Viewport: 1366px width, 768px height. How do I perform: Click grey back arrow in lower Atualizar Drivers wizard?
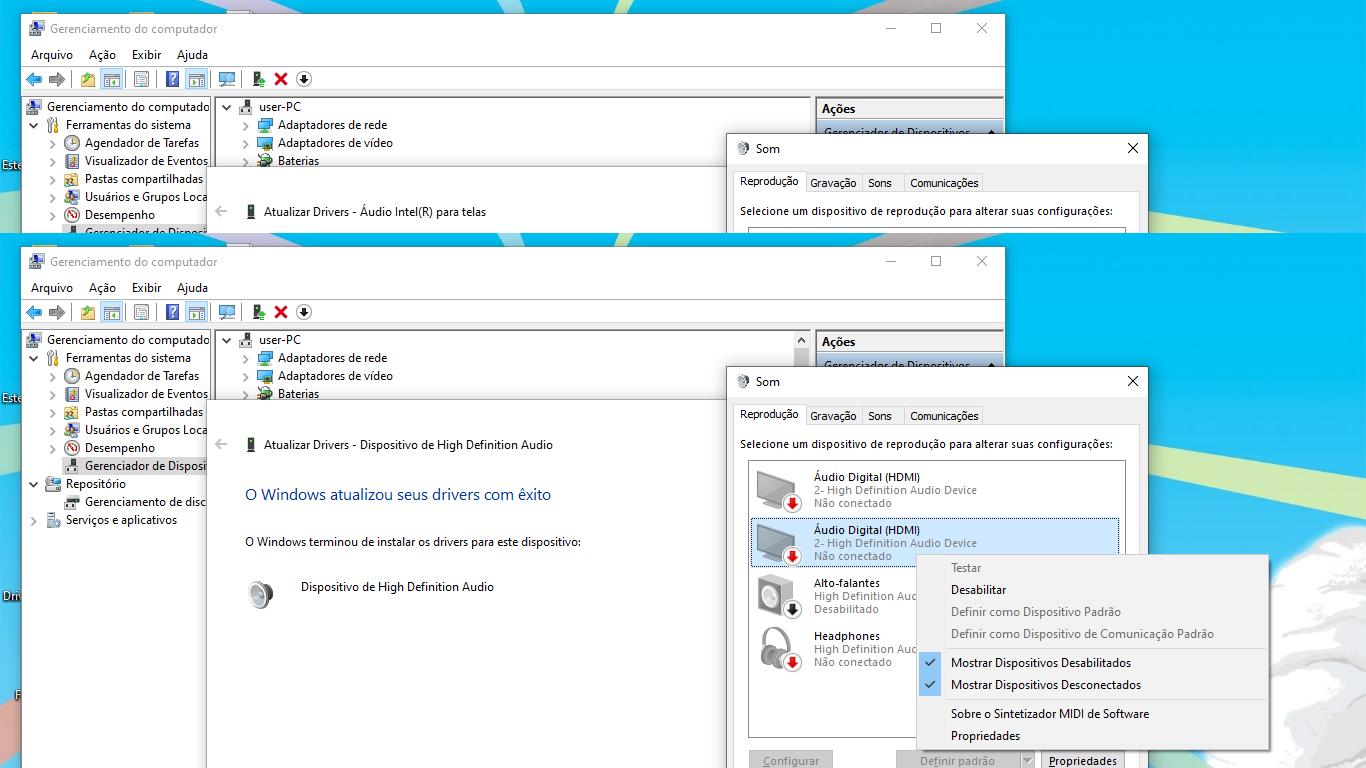[221, 445]
